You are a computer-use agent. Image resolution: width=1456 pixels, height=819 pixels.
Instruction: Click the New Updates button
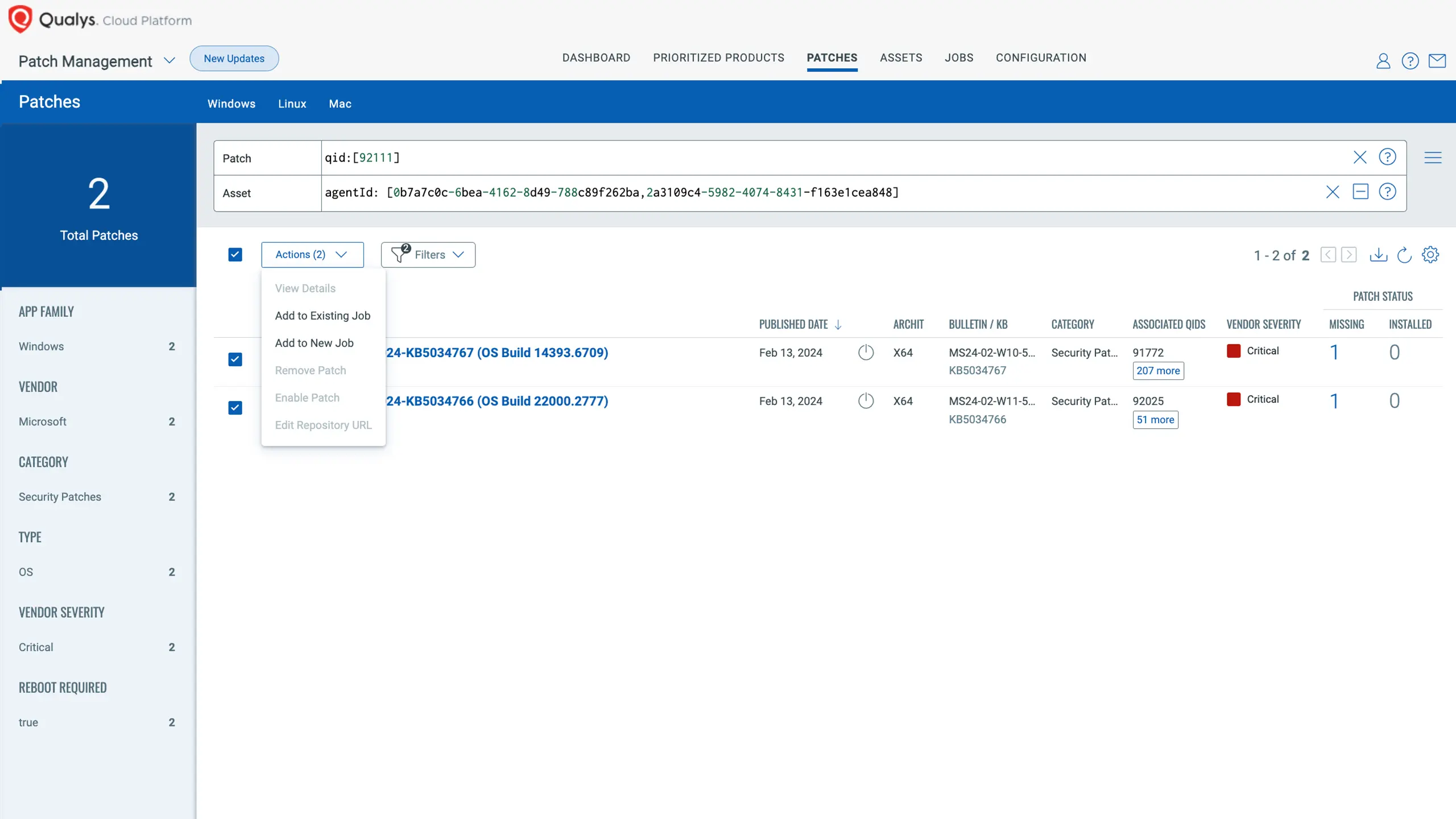(x=234, y=59)
